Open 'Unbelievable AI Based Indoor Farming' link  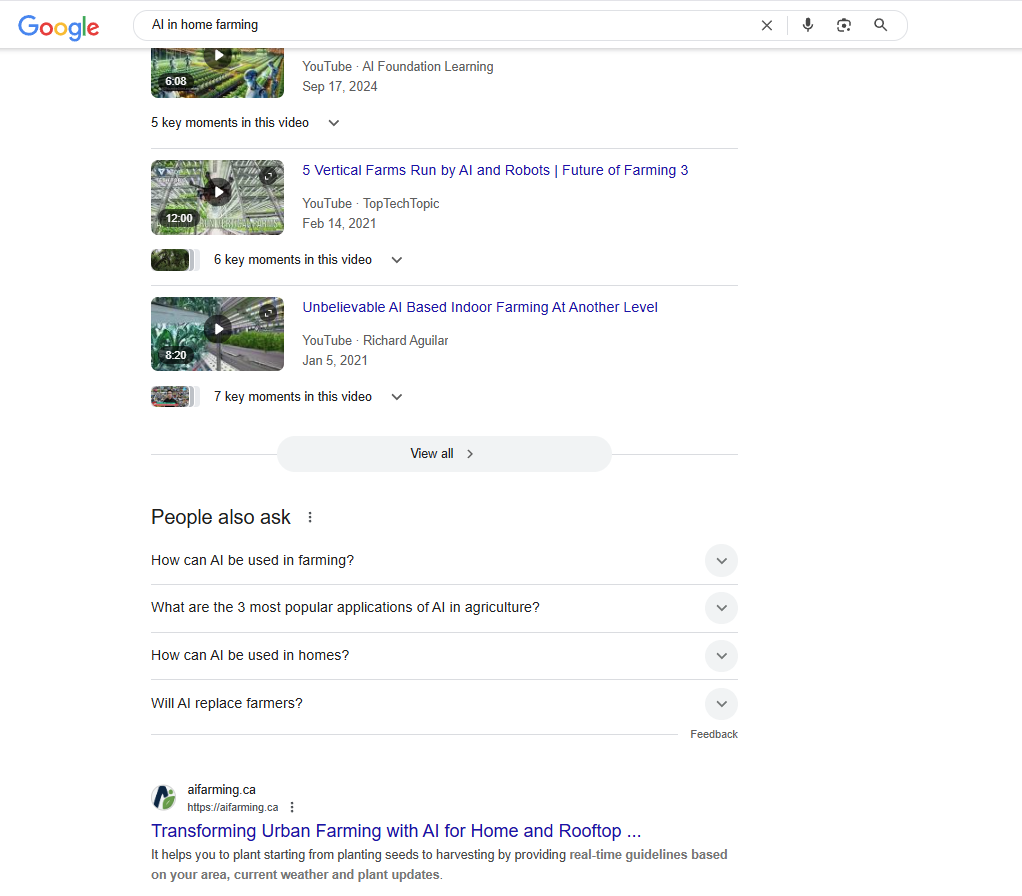[480, 307]
